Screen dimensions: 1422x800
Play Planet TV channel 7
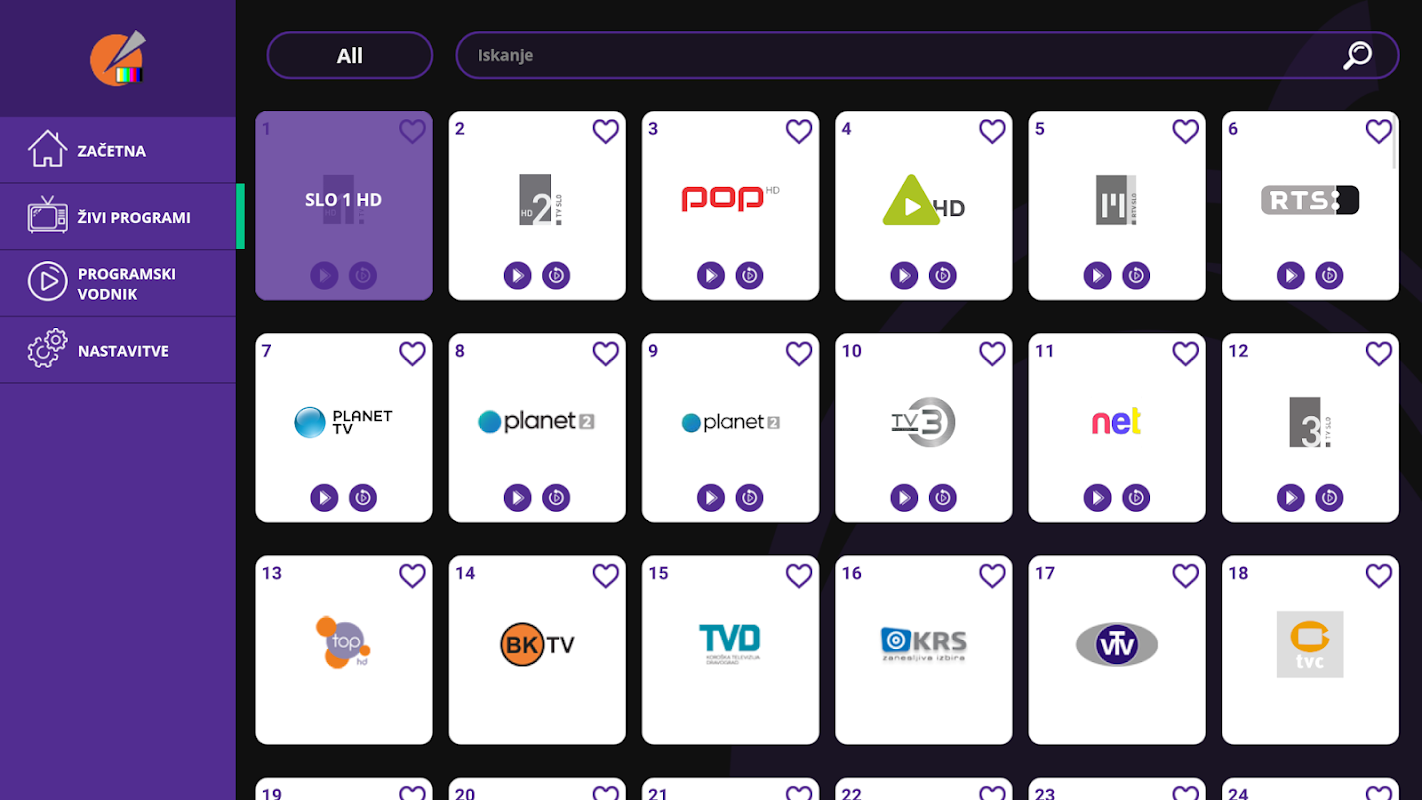[x=324, y=497]
